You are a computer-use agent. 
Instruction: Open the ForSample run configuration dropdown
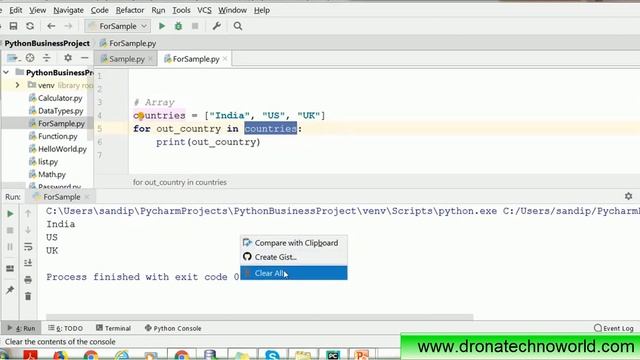point(118,26)
